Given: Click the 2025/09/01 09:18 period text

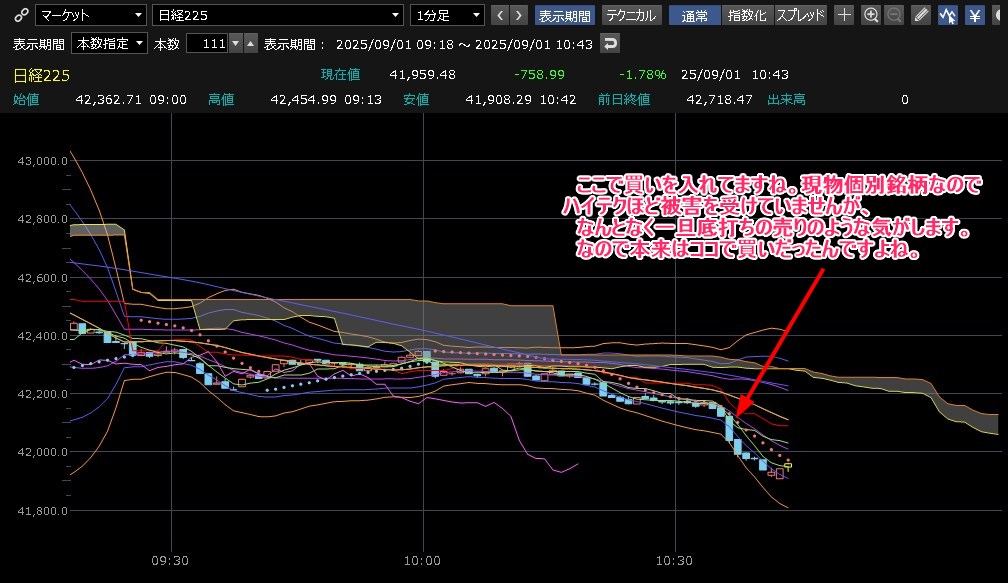Looking at the screenshot, I should tap(395, 44).
